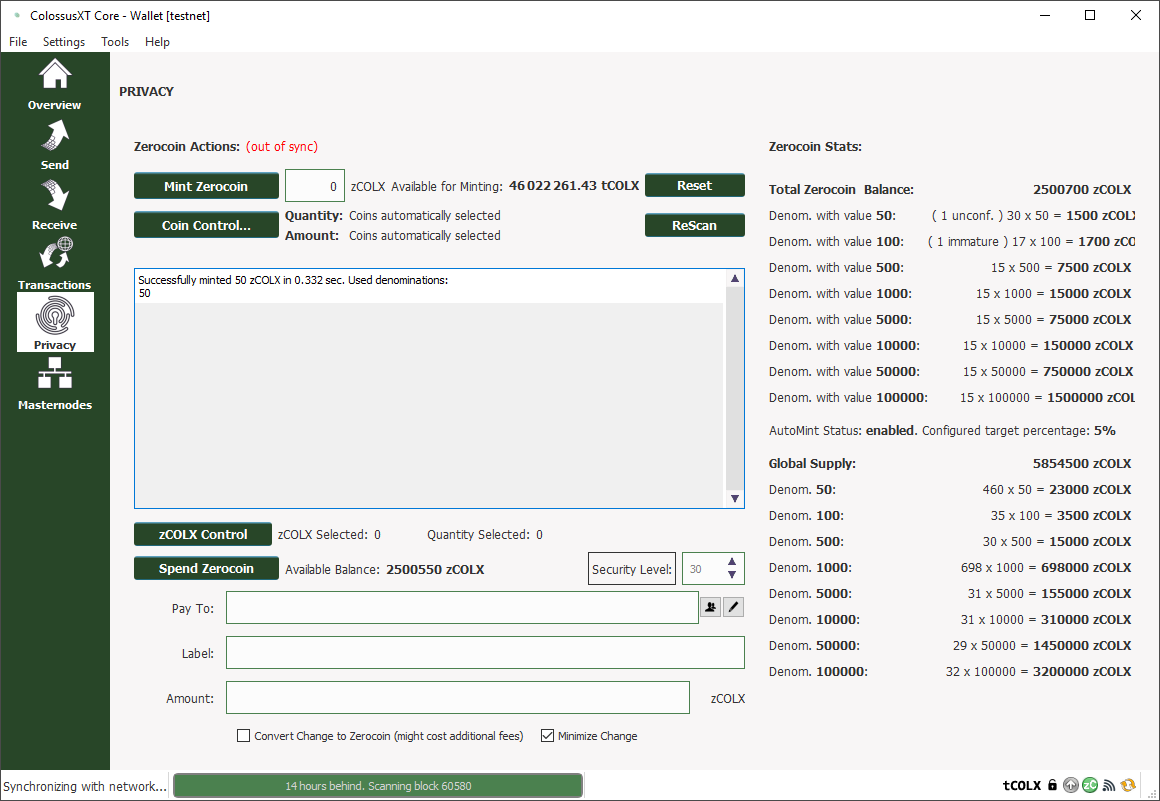The height and width of the screenshot is (801, 1160).
Task: Click the Security Level value field
Action: tap(703, 569)
